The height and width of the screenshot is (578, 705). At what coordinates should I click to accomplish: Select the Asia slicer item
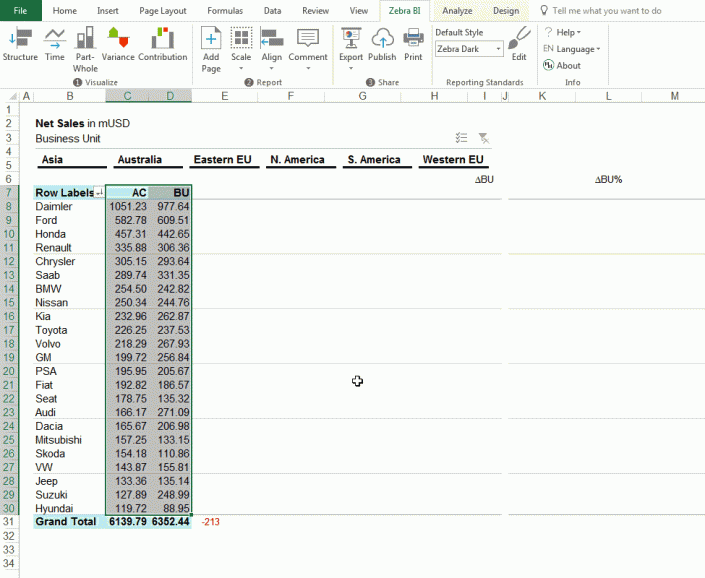(72, 160)
